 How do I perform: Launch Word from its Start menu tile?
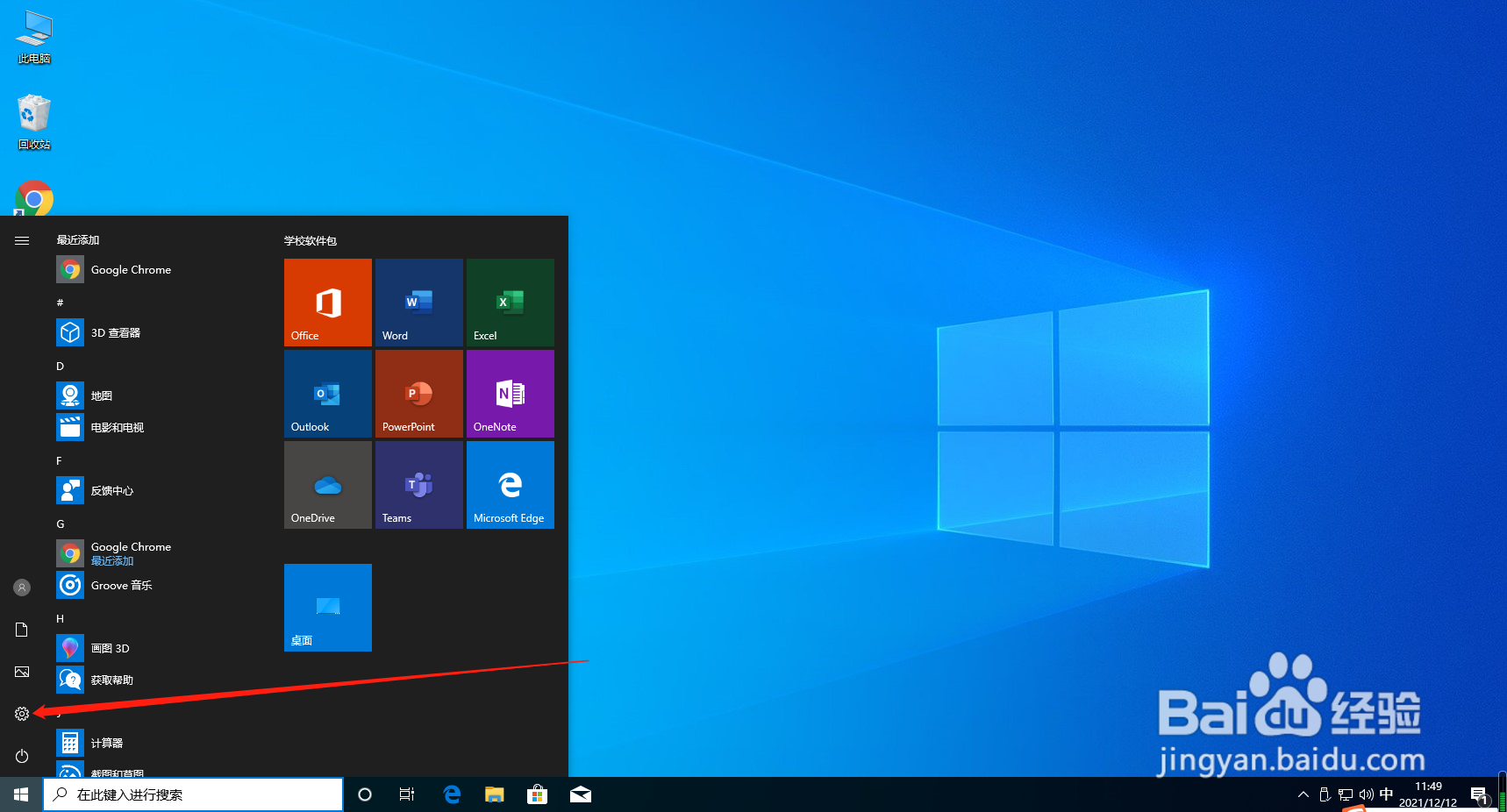[418, 303]
